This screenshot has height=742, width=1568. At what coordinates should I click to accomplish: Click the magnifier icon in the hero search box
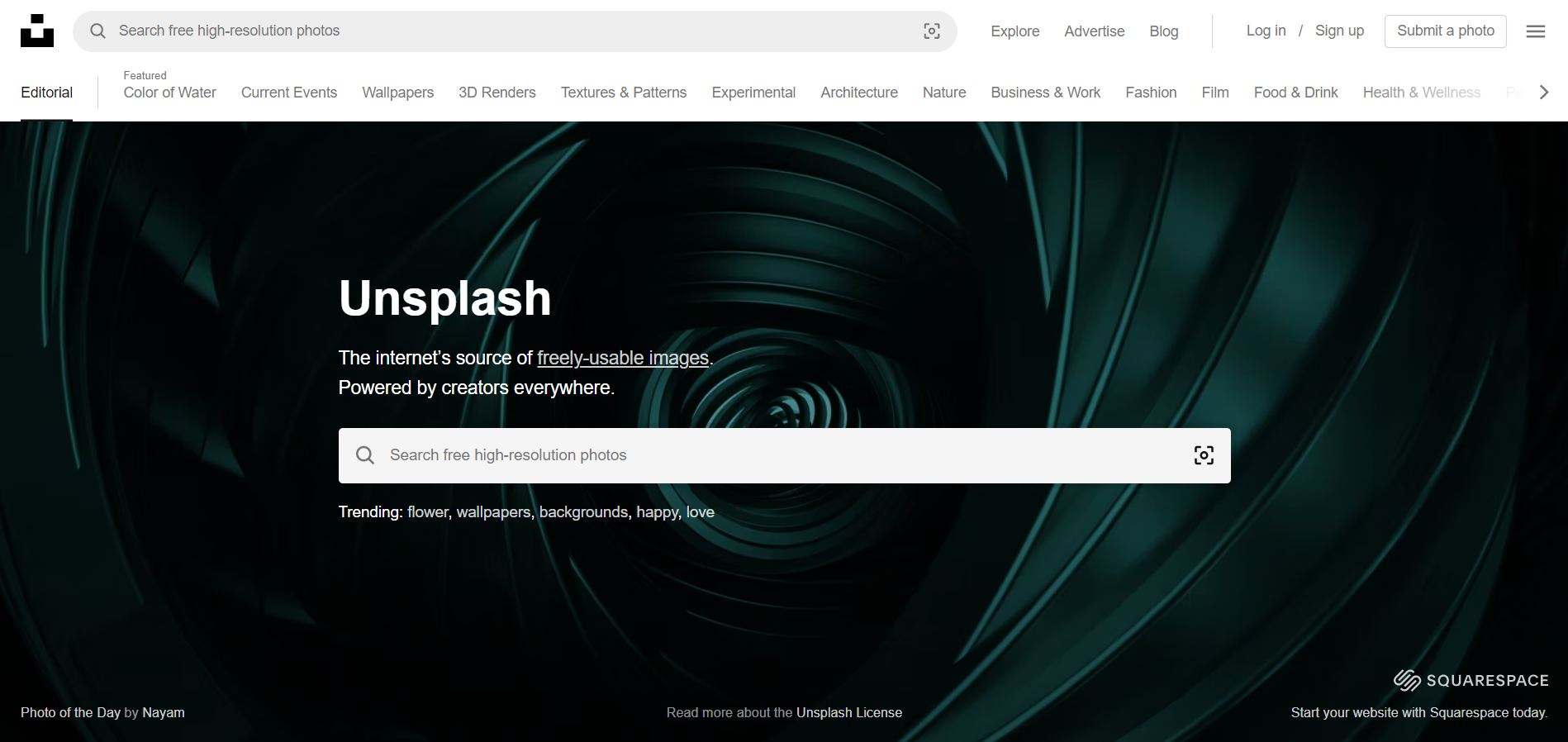point(364,455)
